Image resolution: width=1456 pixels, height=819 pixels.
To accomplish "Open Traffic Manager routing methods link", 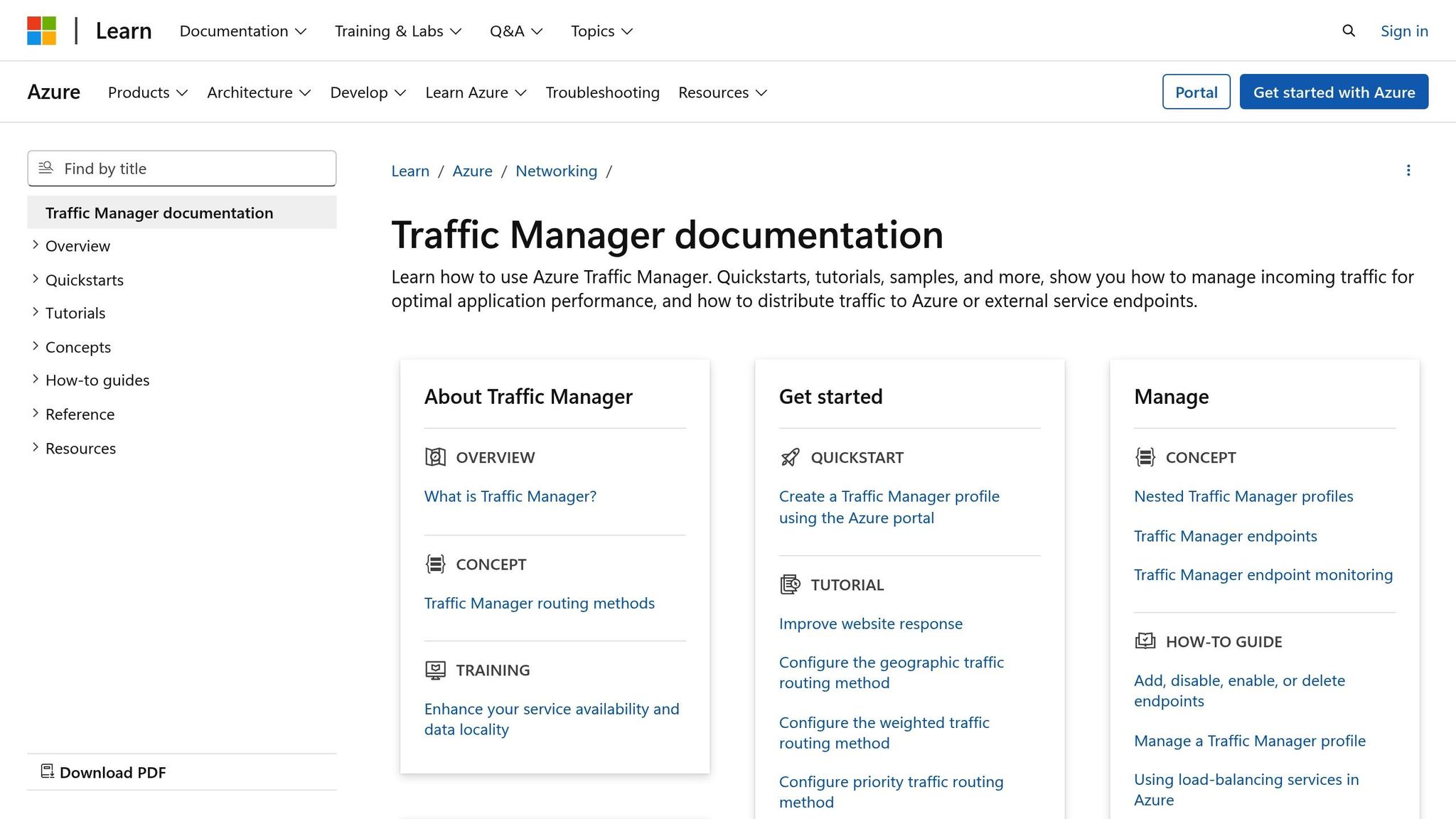I will click(539, 603).
